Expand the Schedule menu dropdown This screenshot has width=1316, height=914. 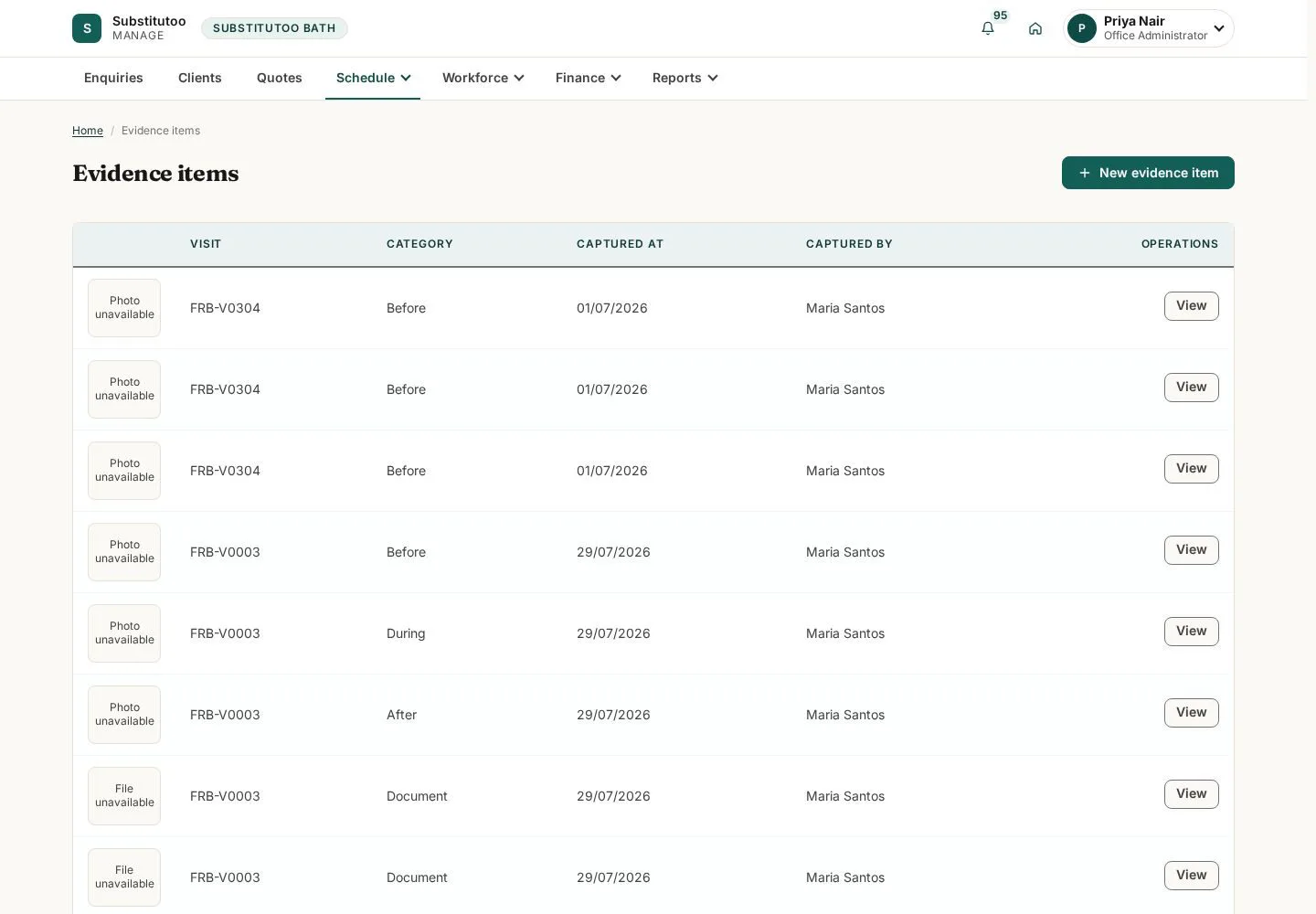[373, 78]
